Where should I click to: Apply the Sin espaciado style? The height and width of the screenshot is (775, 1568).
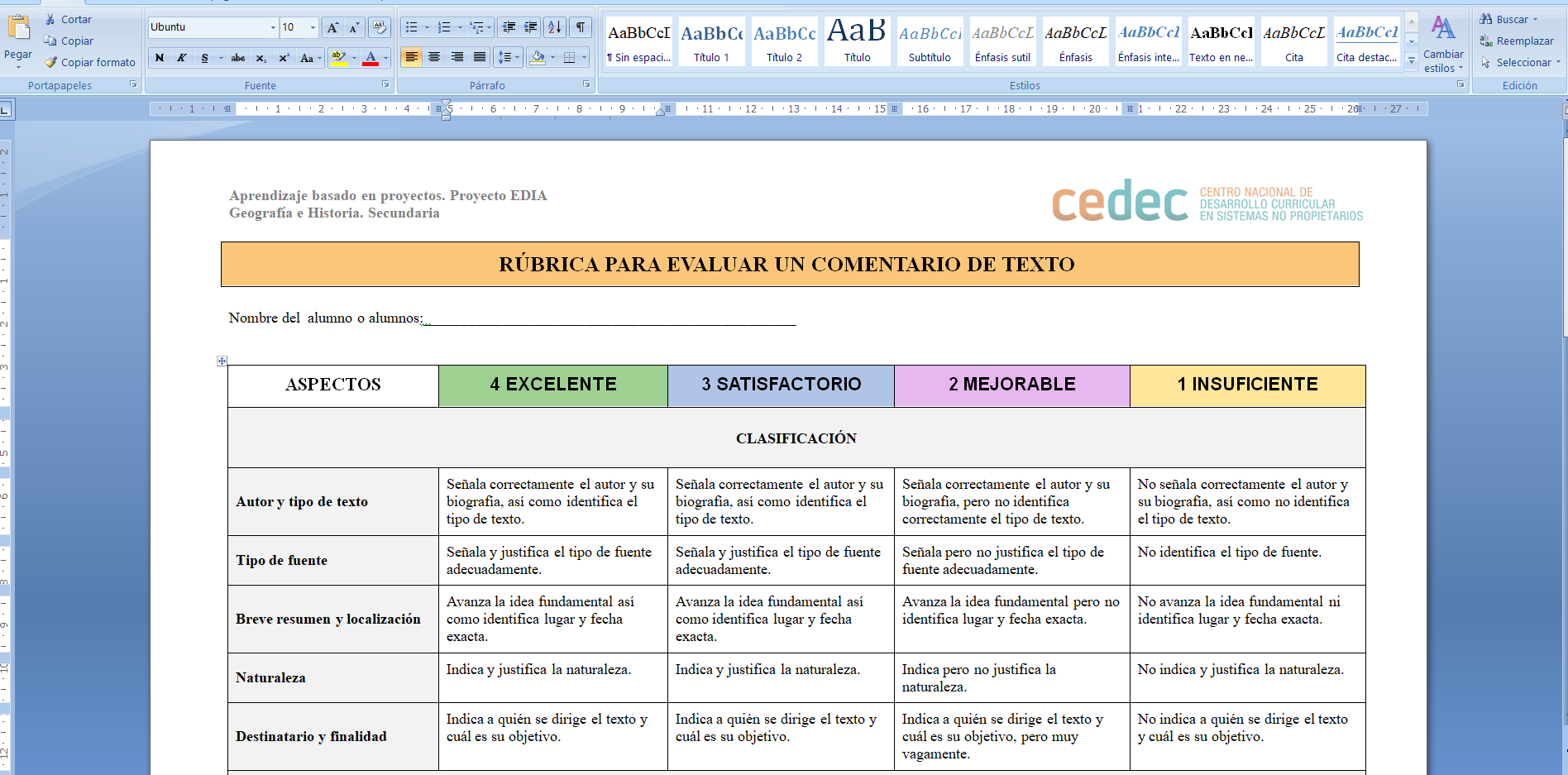coord(638,41)
